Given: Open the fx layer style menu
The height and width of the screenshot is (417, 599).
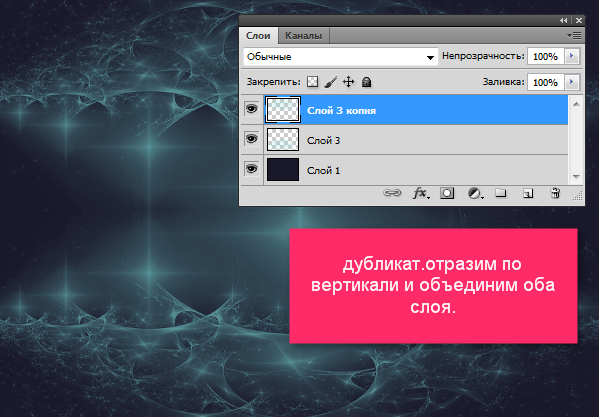Looking at the screenshot, I should click(x=421, y=193).
